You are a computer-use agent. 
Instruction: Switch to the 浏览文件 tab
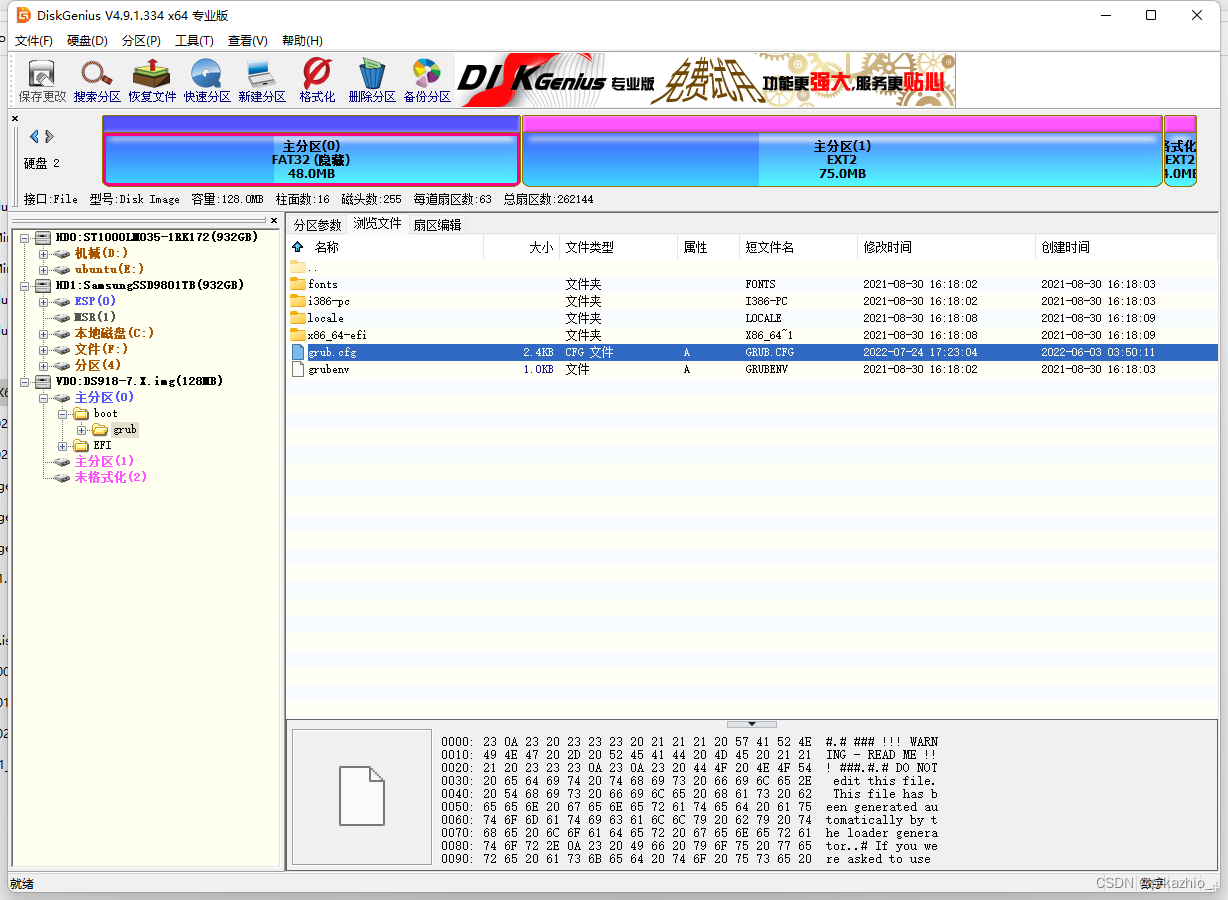point(377,224)
